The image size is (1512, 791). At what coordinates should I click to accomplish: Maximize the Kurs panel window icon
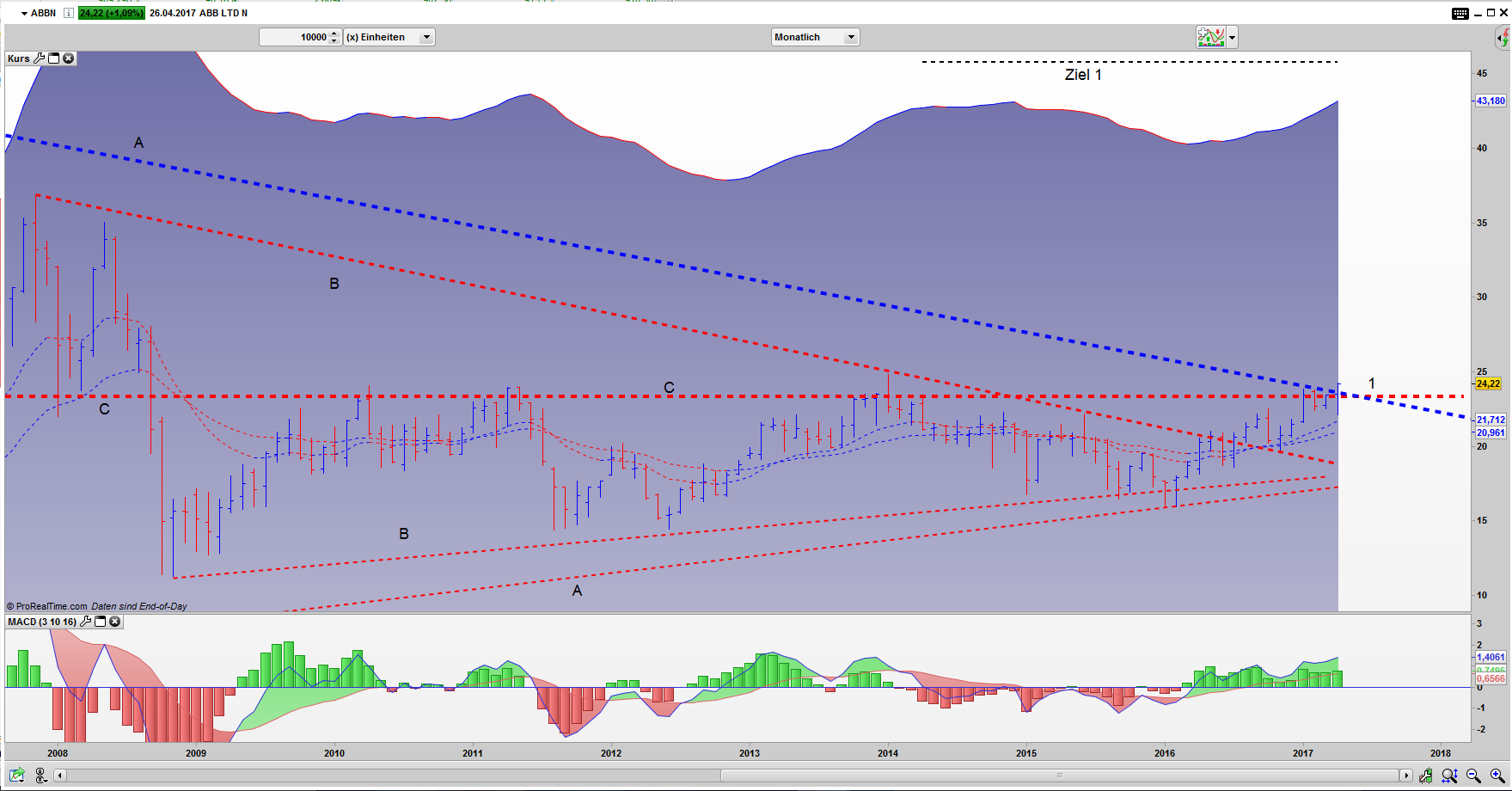pos(53,58)
